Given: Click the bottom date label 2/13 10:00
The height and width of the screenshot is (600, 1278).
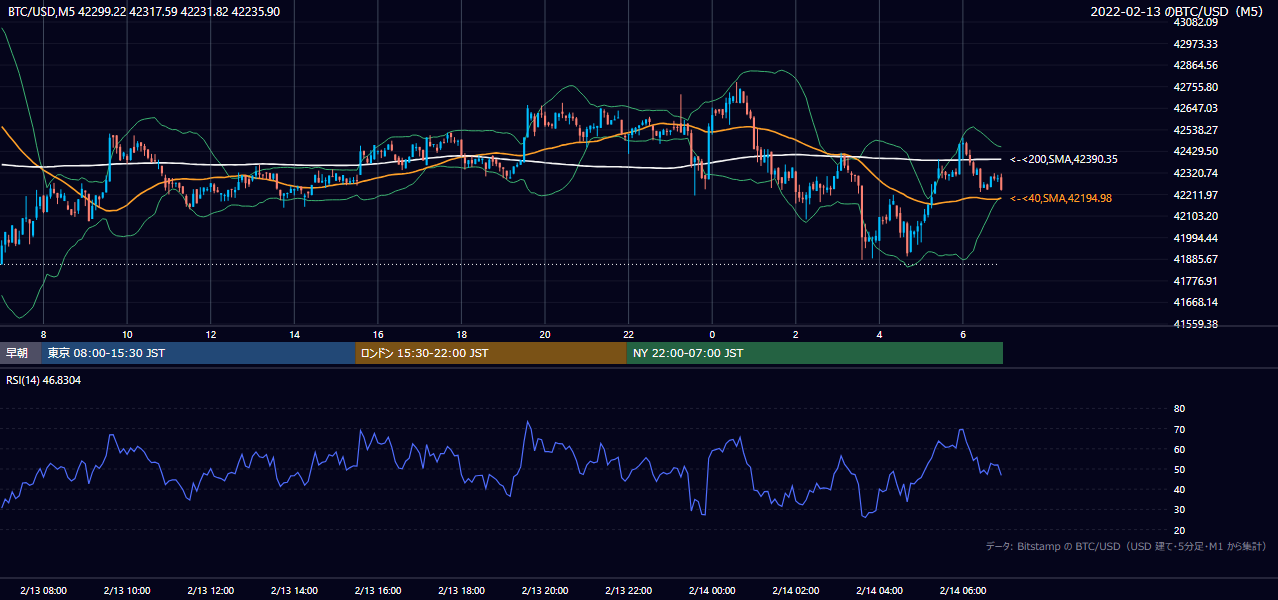Looking at the screenshot, I should [127, 591].
